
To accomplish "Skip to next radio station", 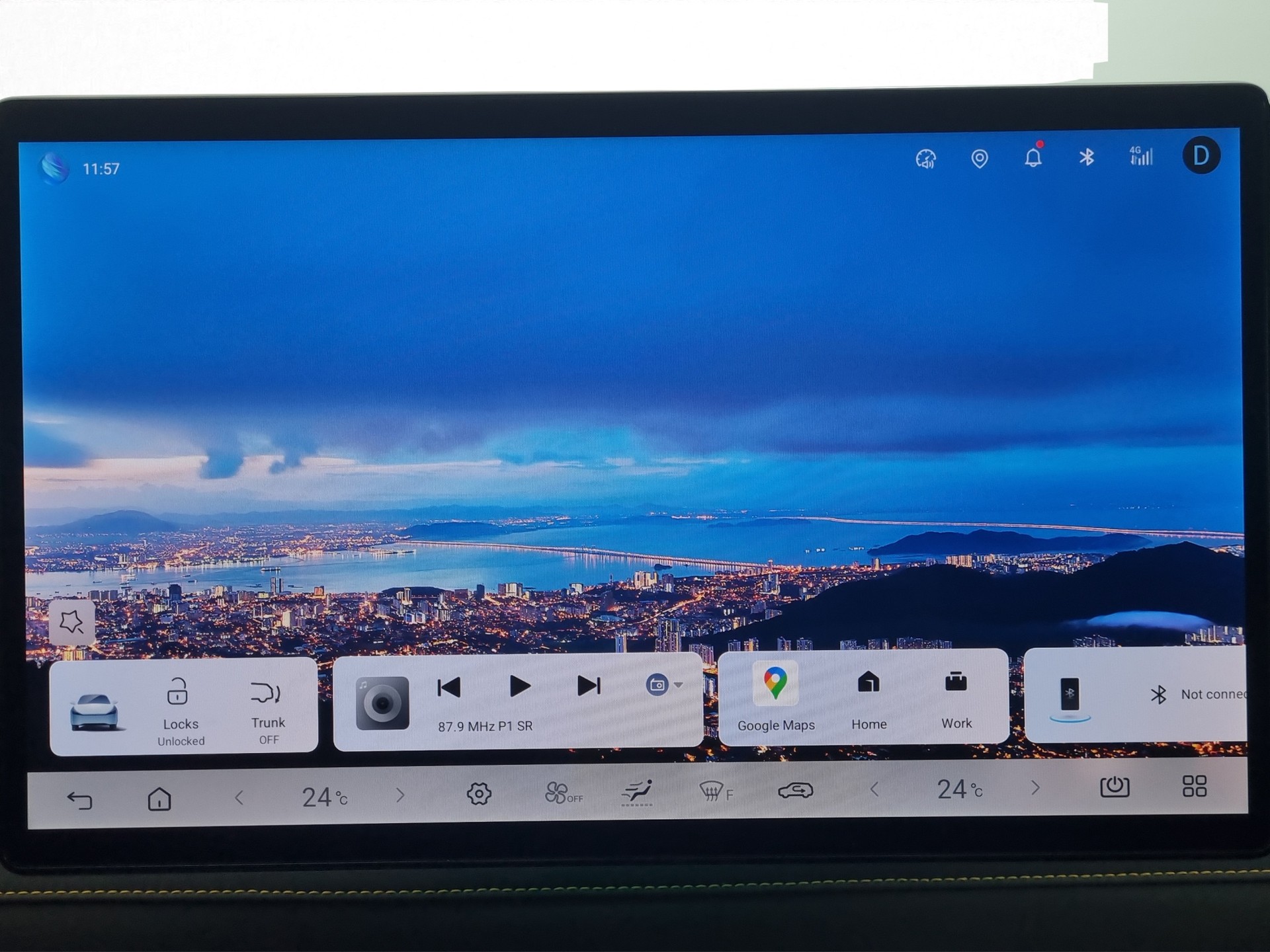I will click(589, 686).
